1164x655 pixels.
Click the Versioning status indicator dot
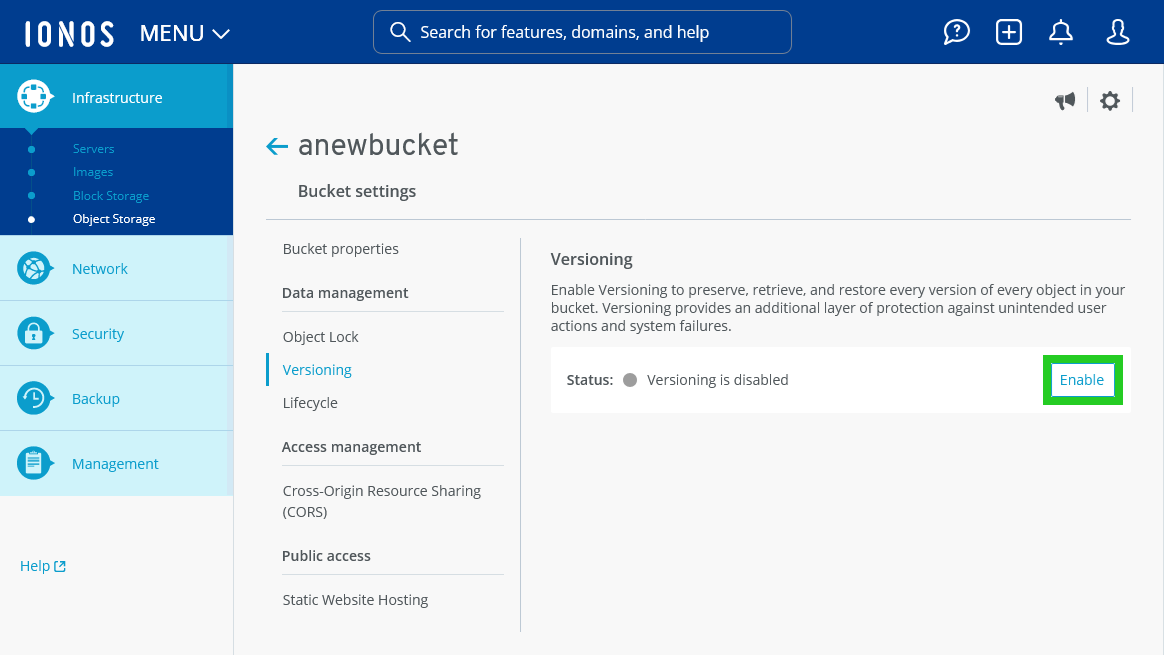coord(630,379)
